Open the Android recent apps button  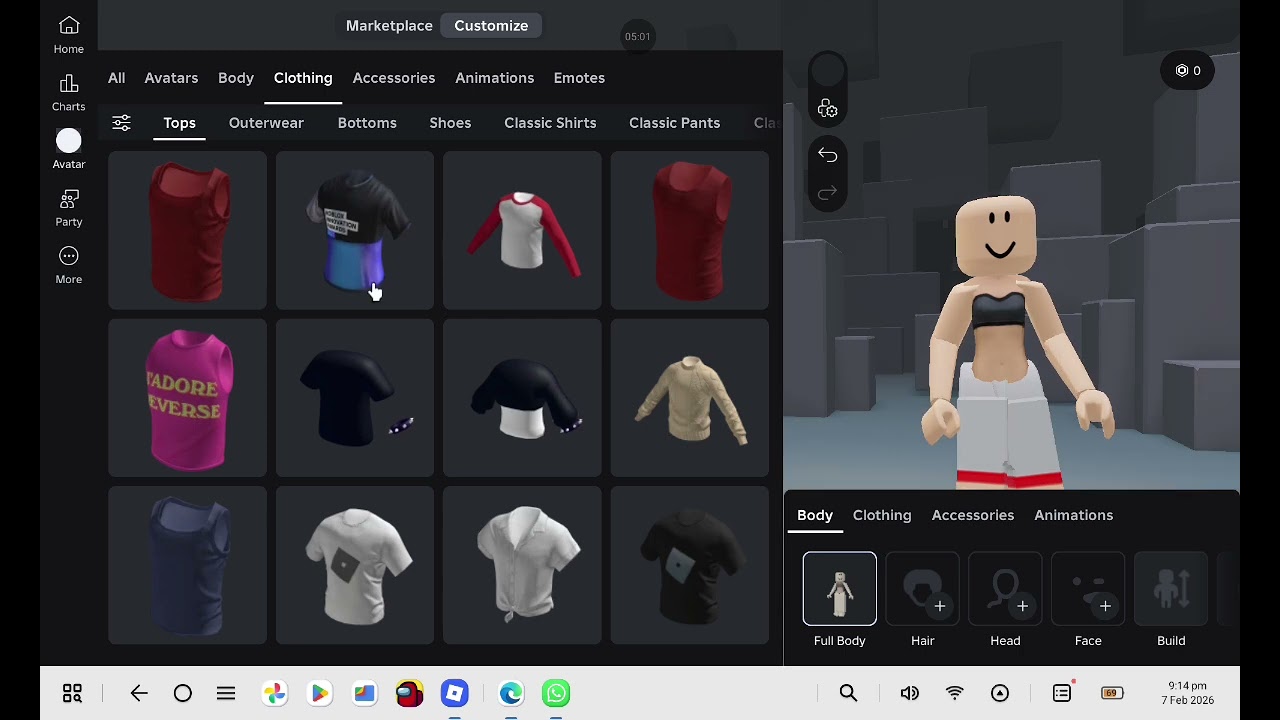[226, 693]
